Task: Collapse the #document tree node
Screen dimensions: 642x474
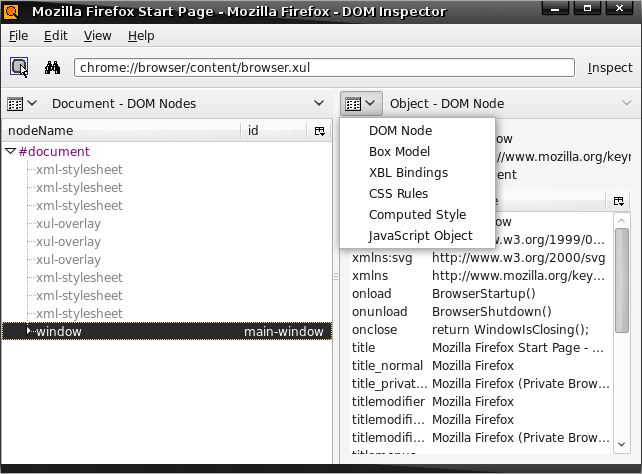Action: click(10, 151)
